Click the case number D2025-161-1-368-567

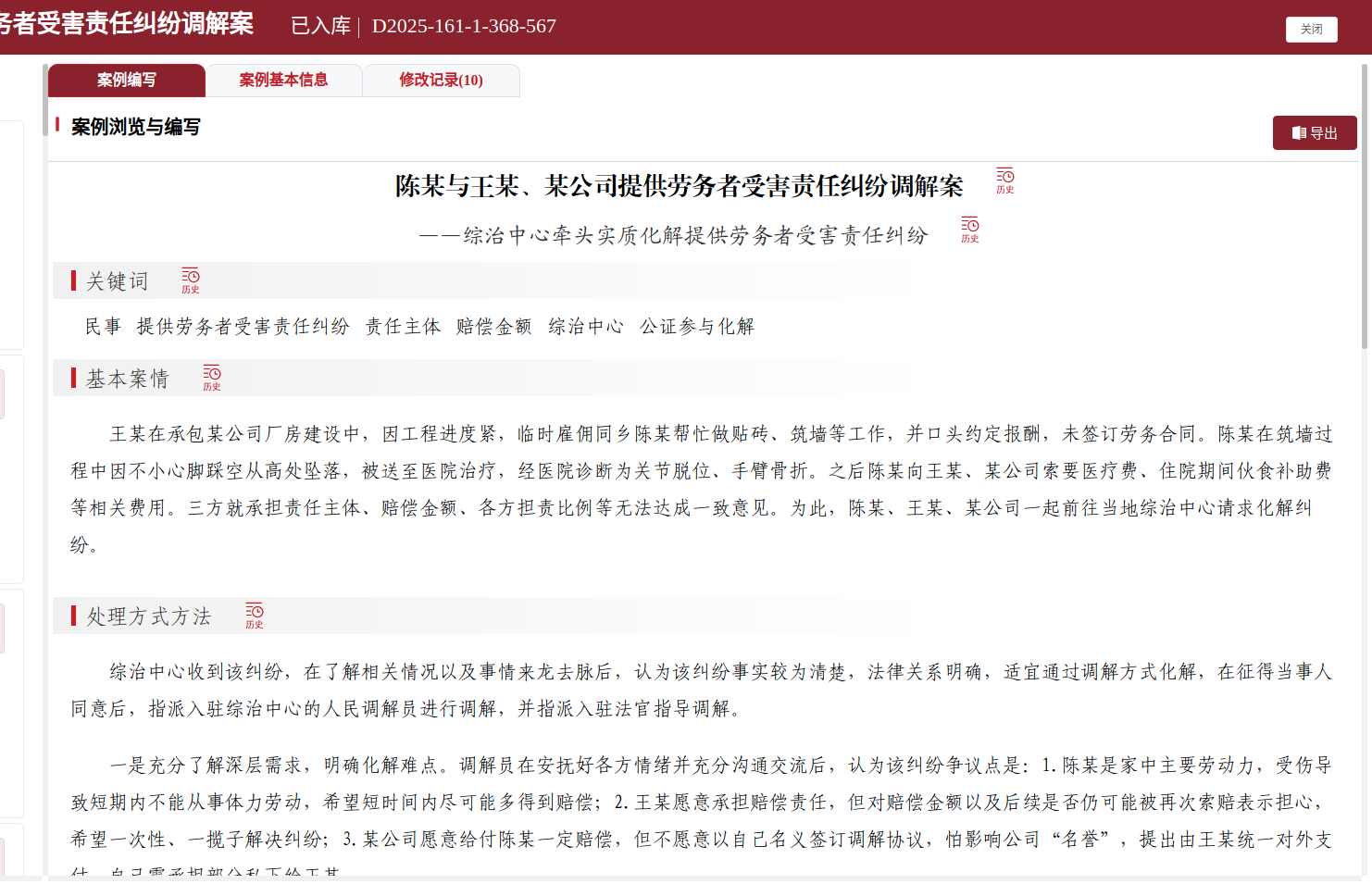pyautogui.click(x=464, y=26)
